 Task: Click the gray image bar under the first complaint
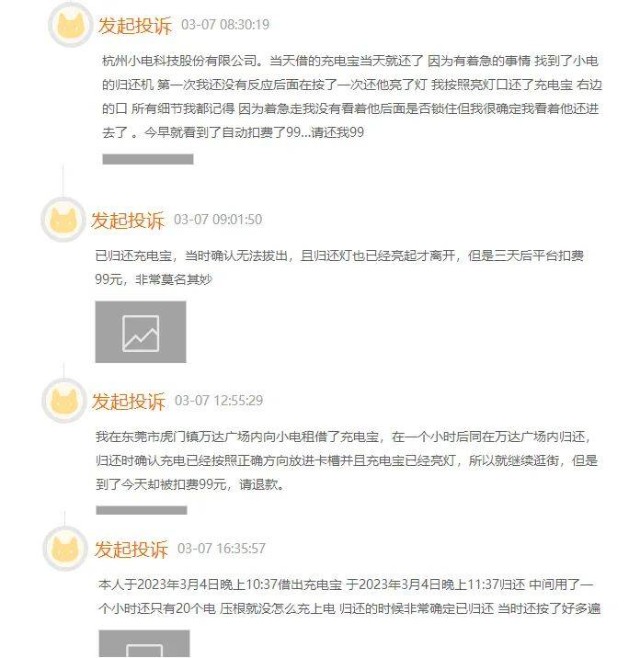click(x=148, y=159)
